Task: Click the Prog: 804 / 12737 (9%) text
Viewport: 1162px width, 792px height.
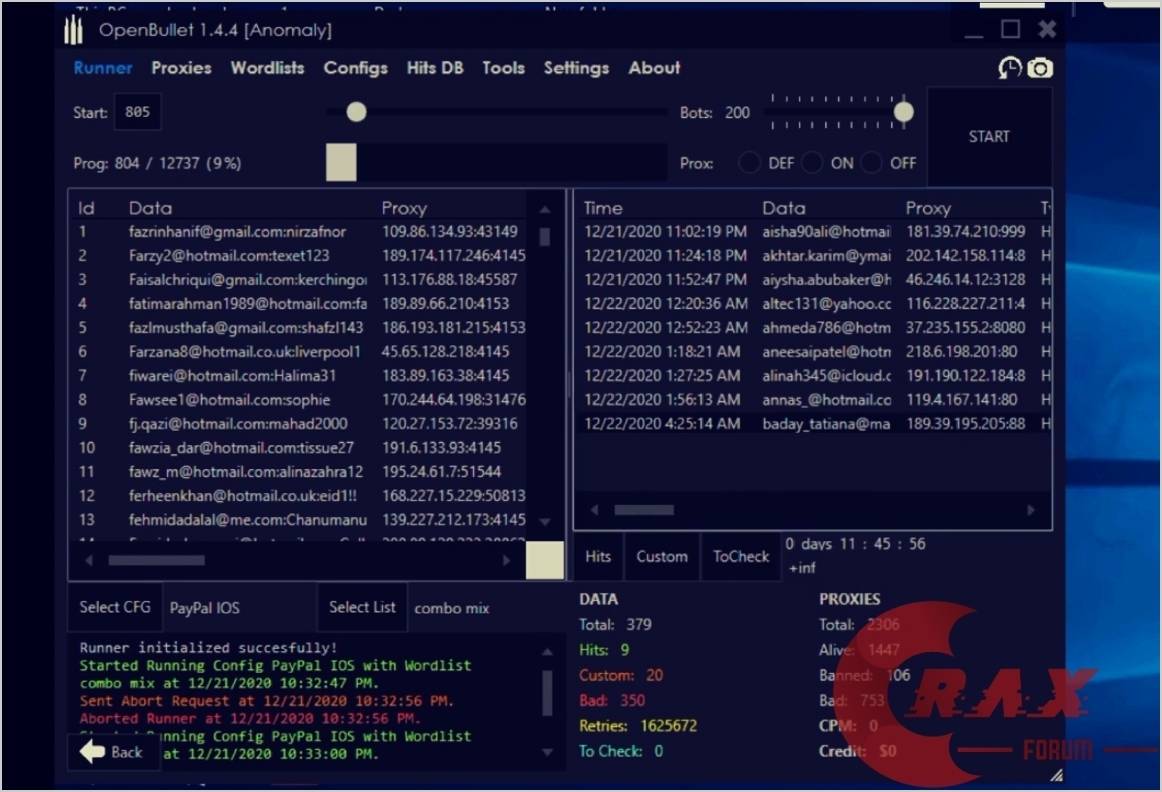Action: coord(157,163)
